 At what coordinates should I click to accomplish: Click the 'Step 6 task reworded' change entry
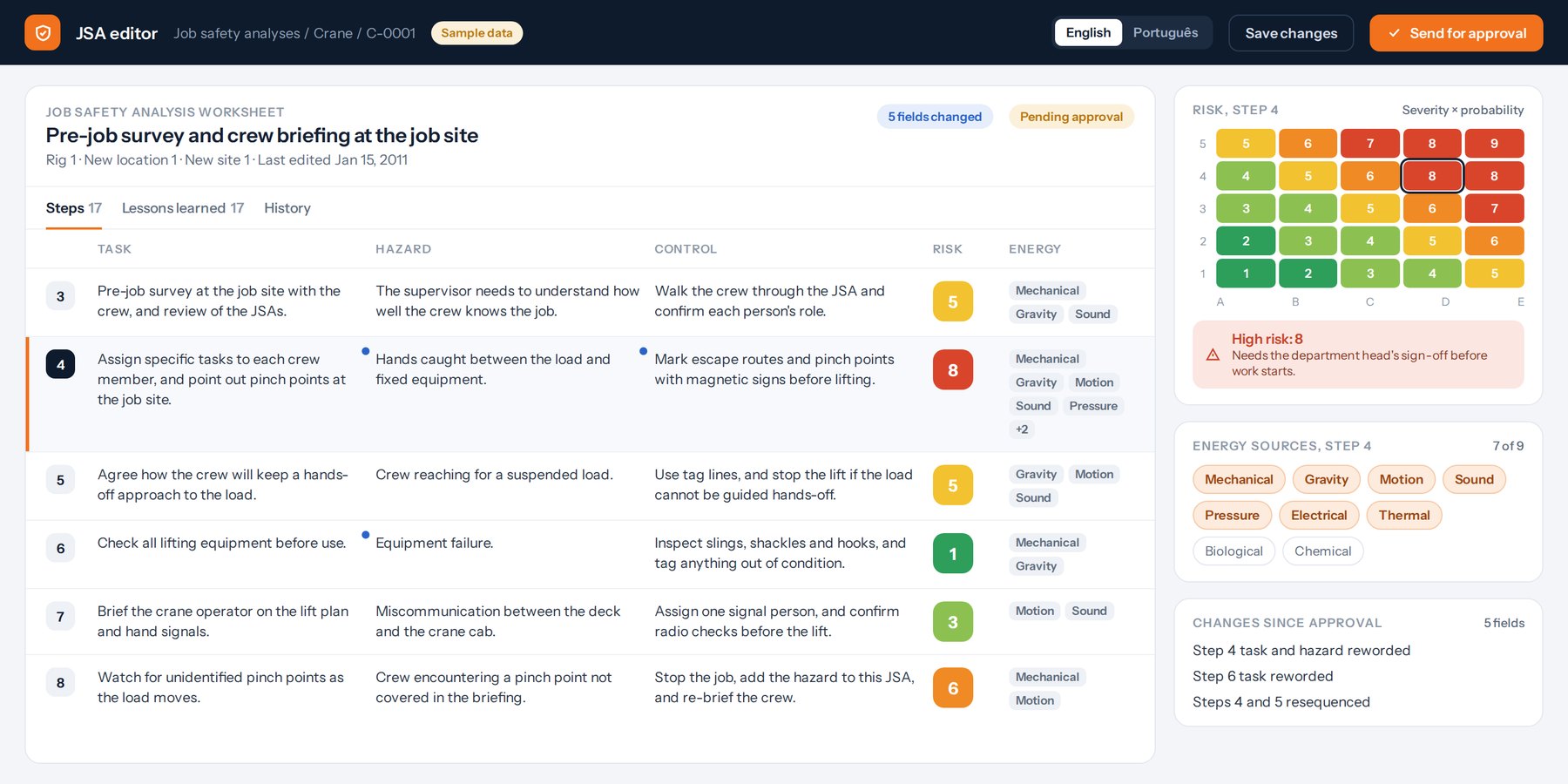pos(1262,676)
